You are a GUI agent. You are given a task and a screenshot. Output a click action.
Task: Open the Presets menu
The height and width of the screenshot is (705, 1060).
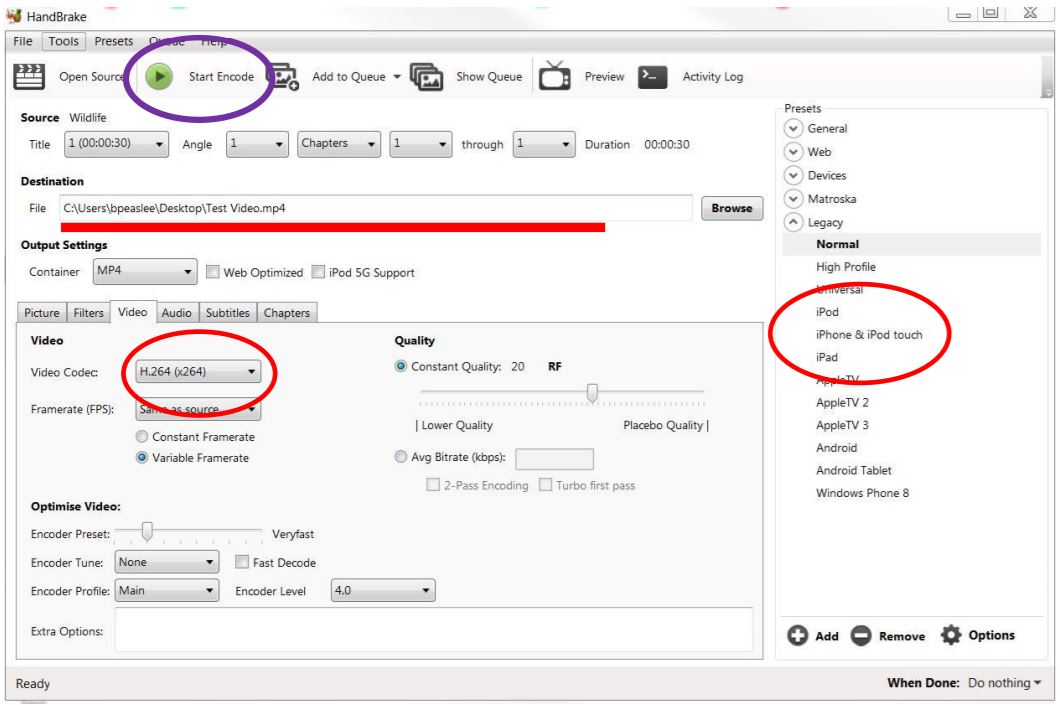tap(114, 41)
